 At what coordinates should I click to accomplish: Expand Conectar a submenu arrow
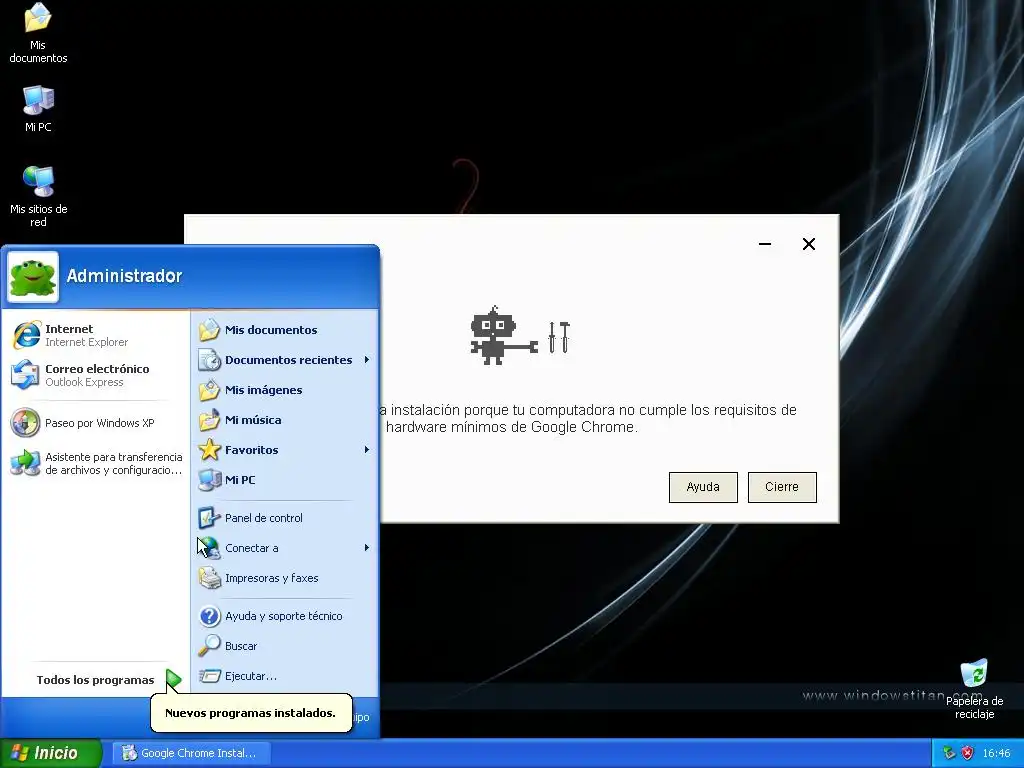click(x=367, y=548)
